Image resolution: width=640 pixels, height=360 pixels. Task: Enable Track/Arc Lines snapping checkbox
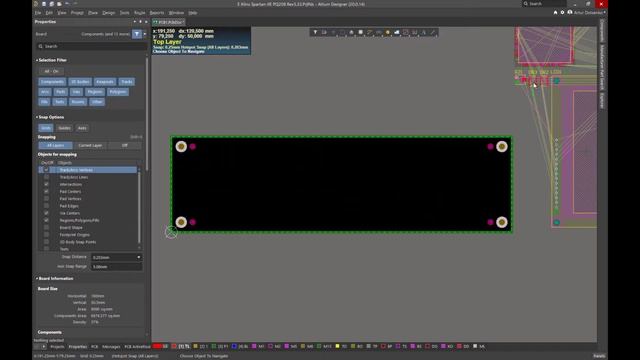46,177
